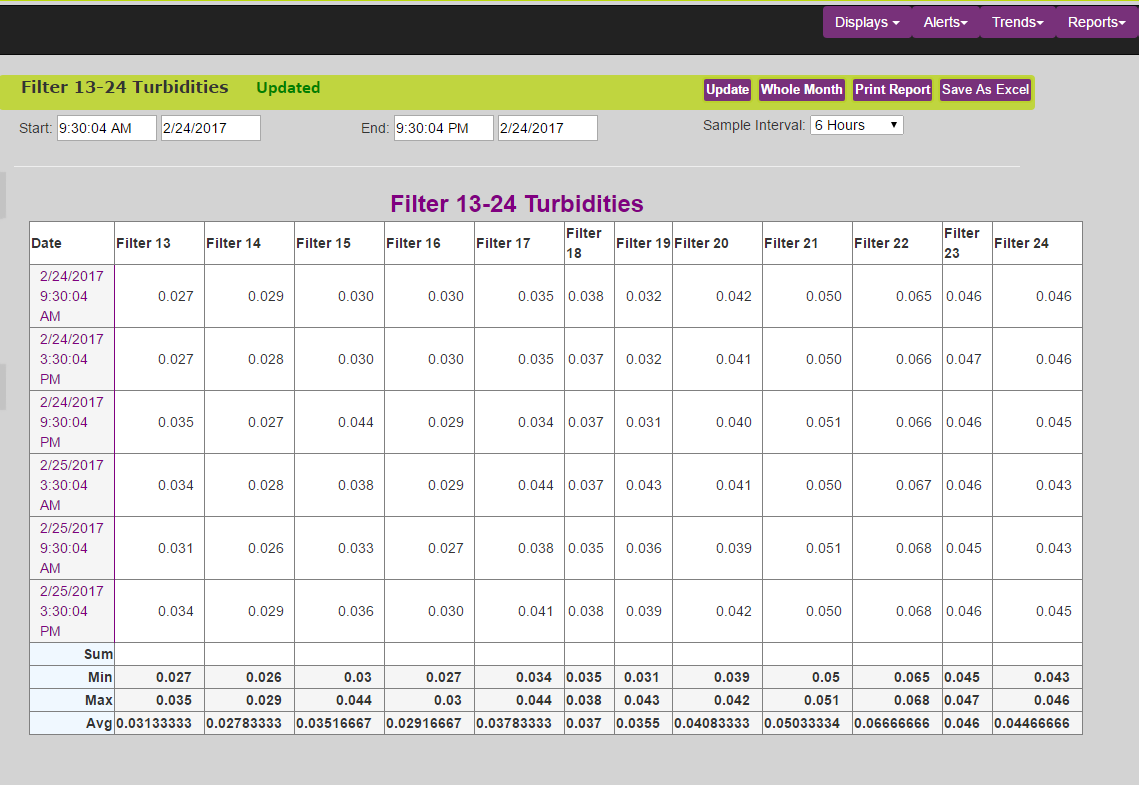Select the Filter 24 column header
Screen dimensions: 1139x785
1037,243
